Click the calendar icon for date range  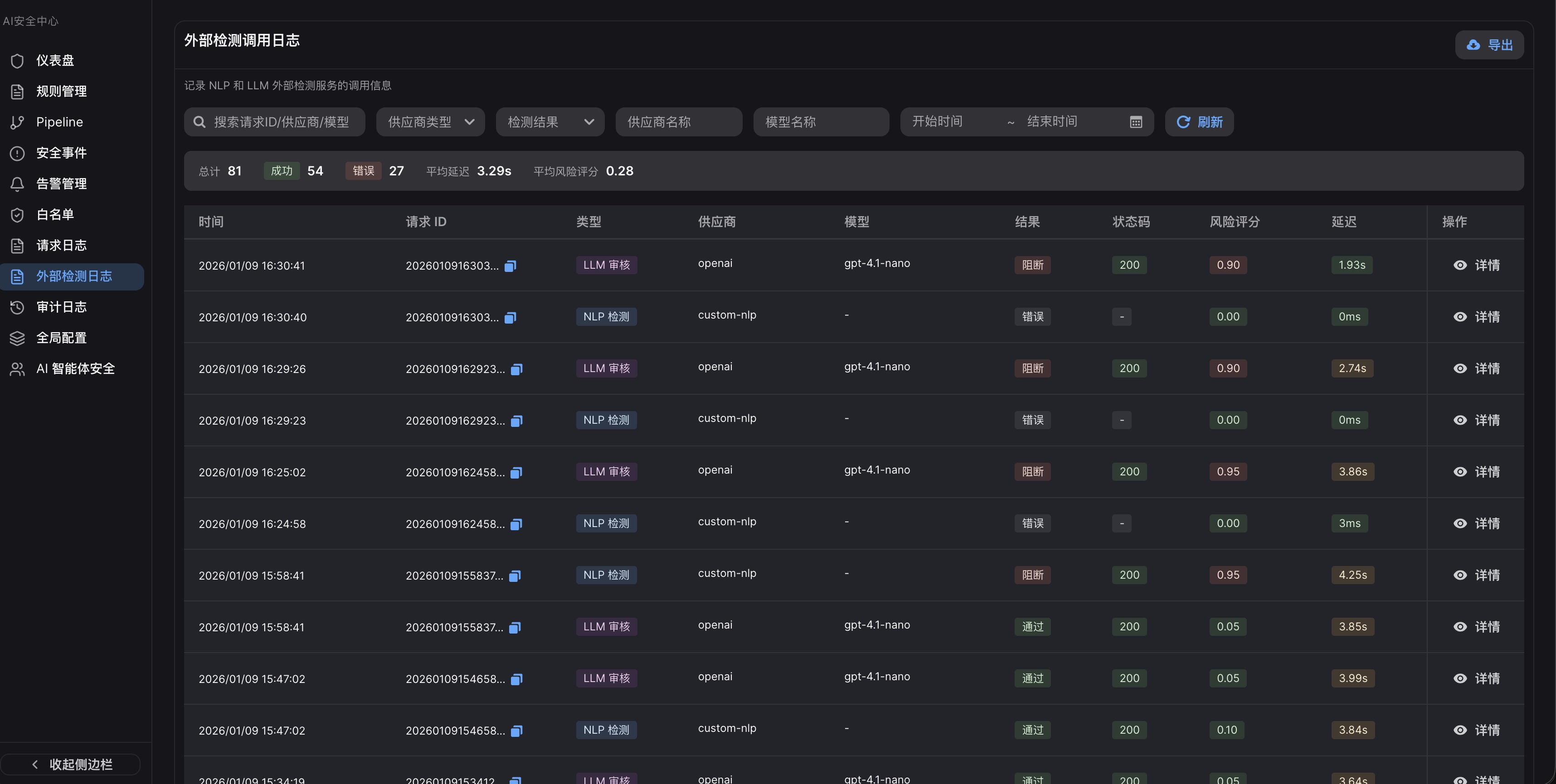[1136, 121]
